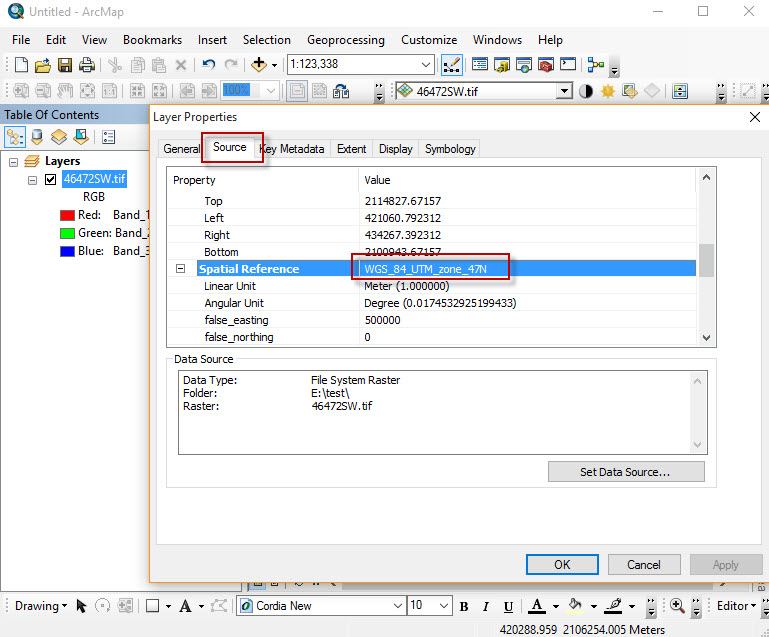Screen dimensions: 769x637
Task: Switch to the Display tab
Action: click(x=395, y=149)
